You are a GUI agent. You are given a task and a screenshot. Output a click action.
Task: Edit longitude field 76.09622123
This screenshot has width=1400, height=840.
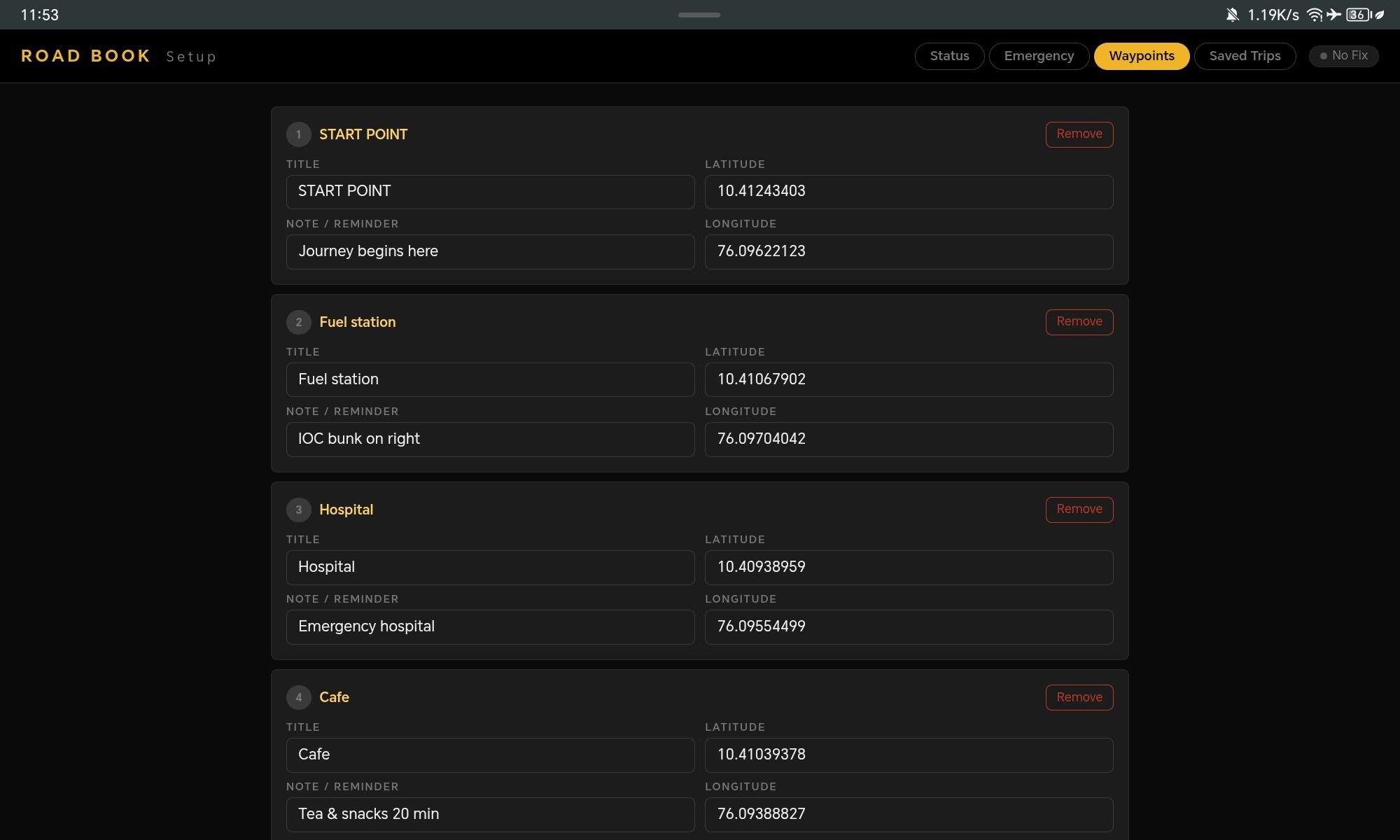(909, 252)
